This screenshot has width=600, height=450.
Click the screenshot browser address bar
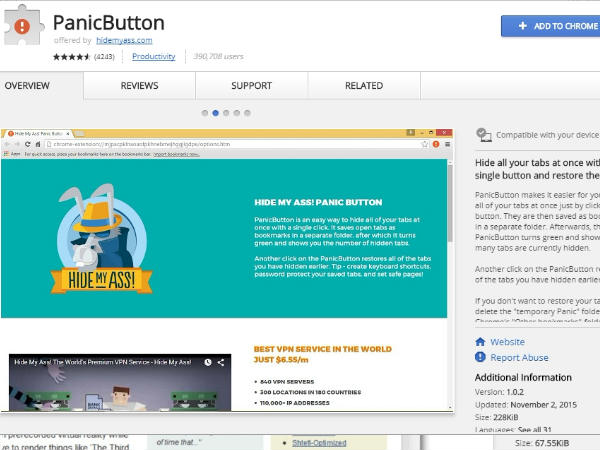click(236, 144)
